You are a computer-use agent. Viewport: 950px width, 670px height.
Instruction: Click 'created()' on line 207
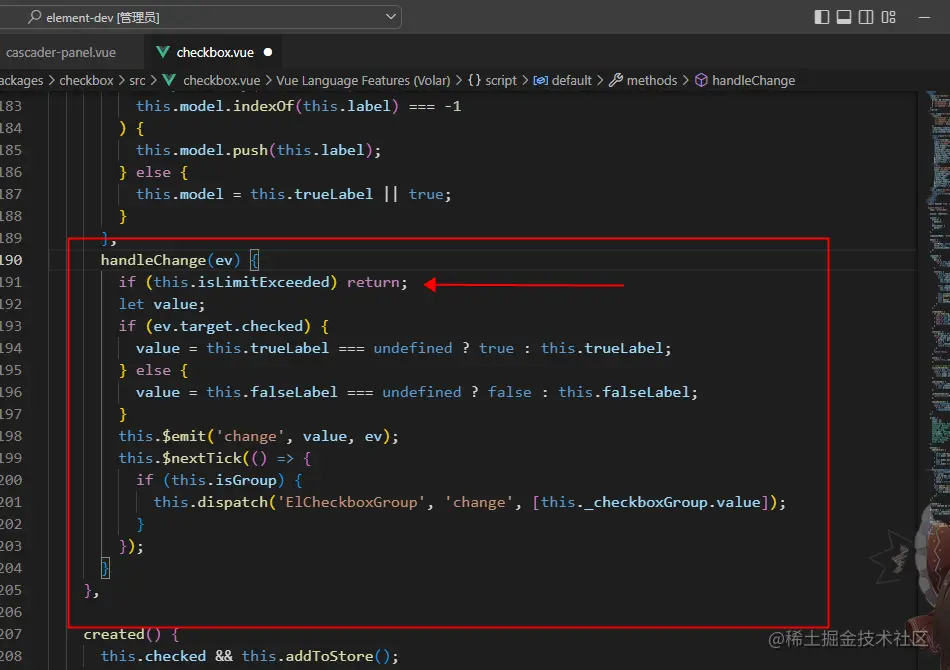122,634
